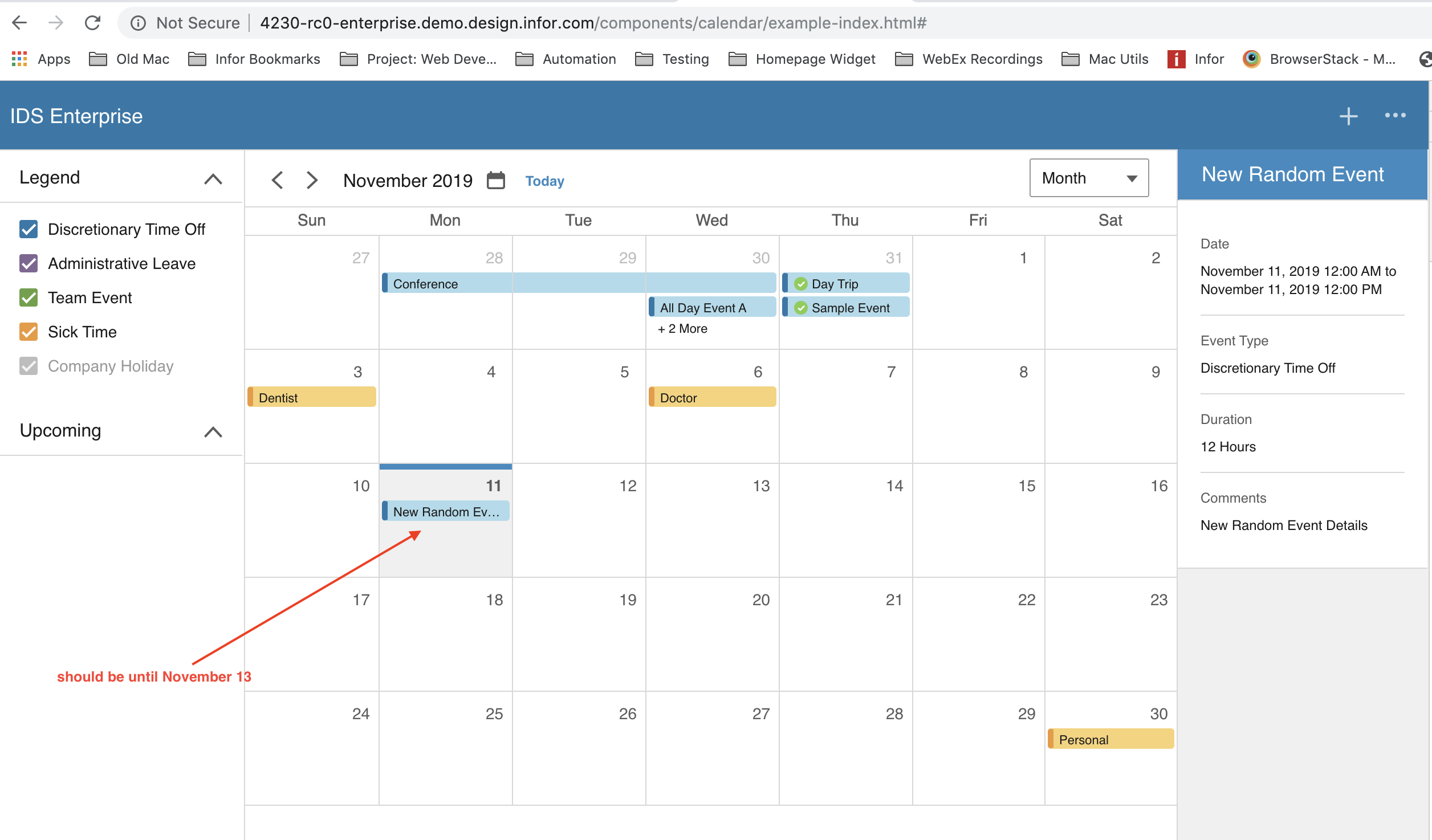Click the browser address bar URL
Image resolution: width=1432 pixels, height=840 pixels.
593,23
